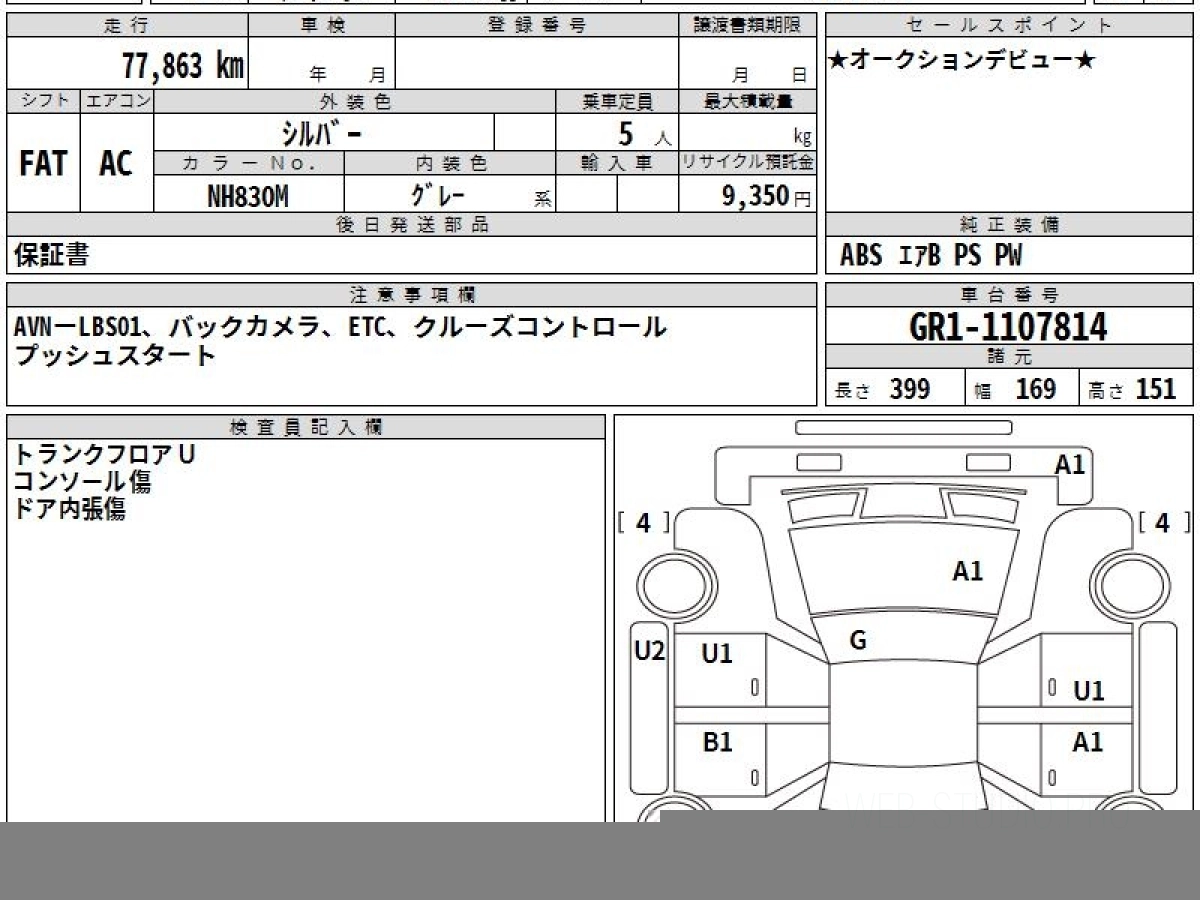
Task: Click the コンソール傷 inspector note
Action: (x=82, y=482)
